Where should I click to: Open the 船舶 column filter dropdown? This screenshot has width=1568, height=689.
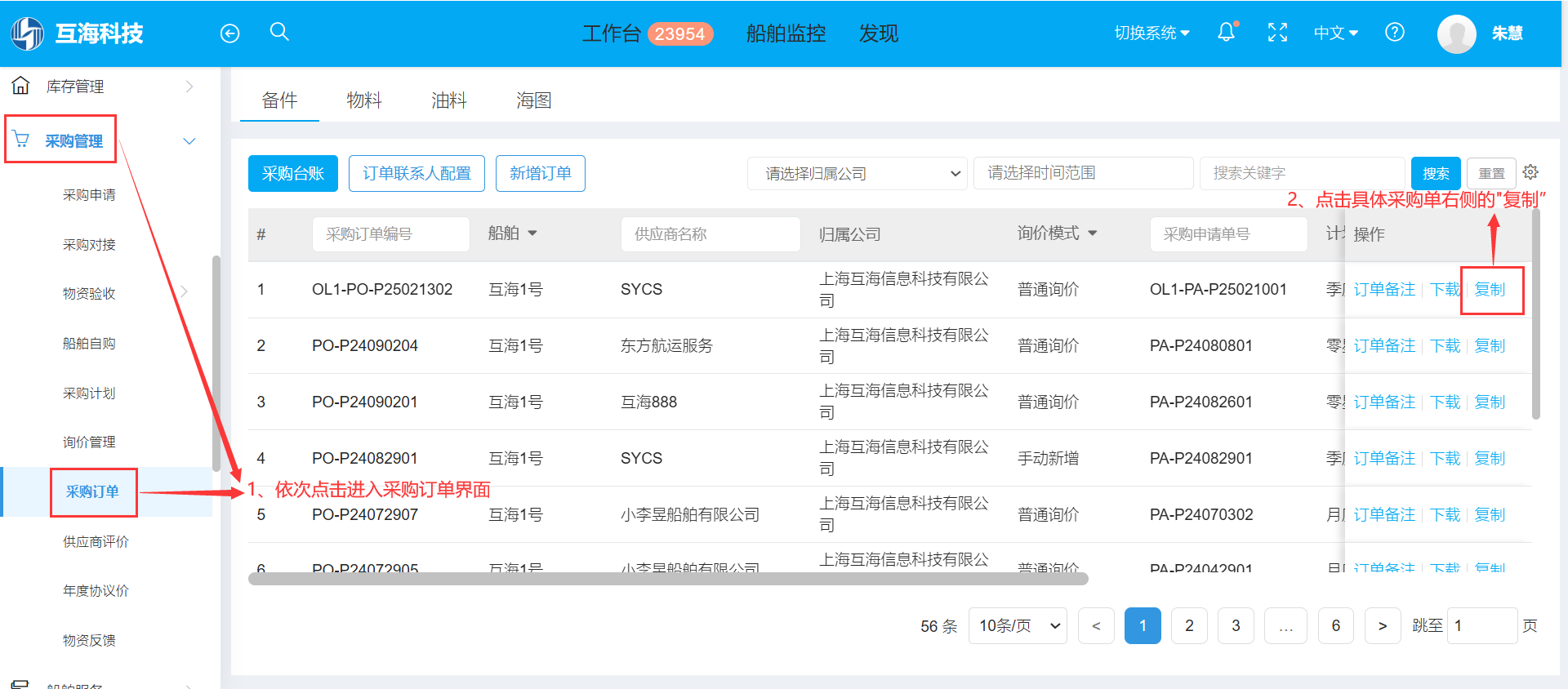pos(532,233)
